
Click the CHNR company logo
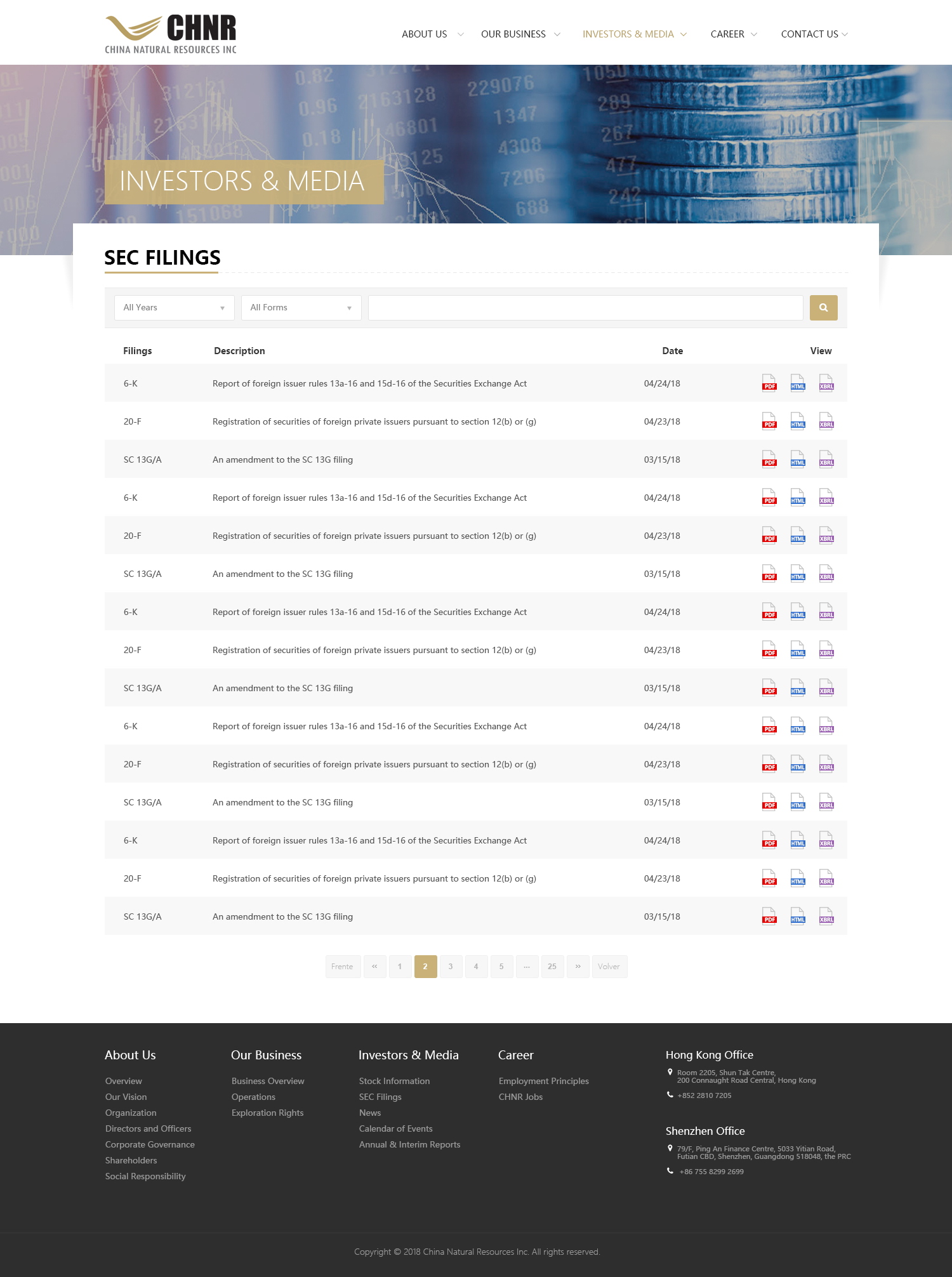click(x=171, y=34)
